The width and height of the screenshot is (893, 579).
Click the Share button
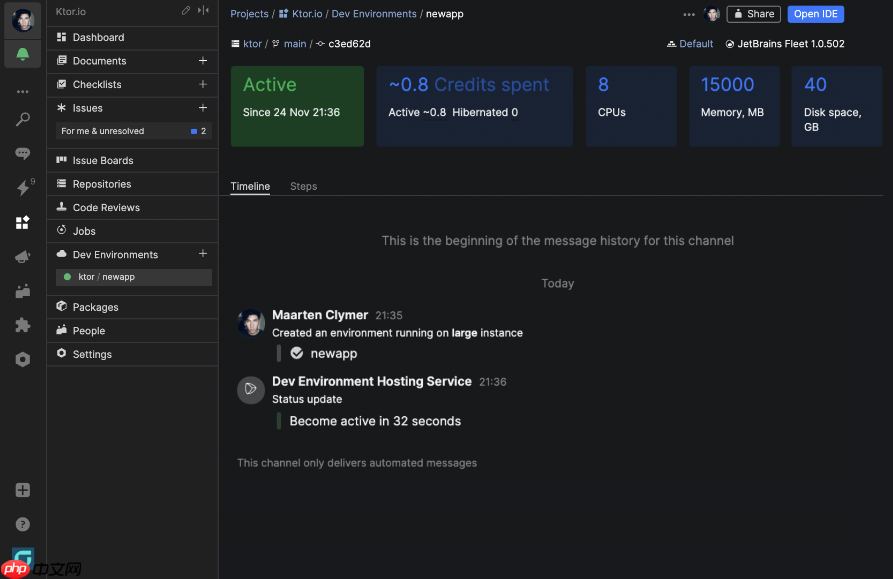753,14
